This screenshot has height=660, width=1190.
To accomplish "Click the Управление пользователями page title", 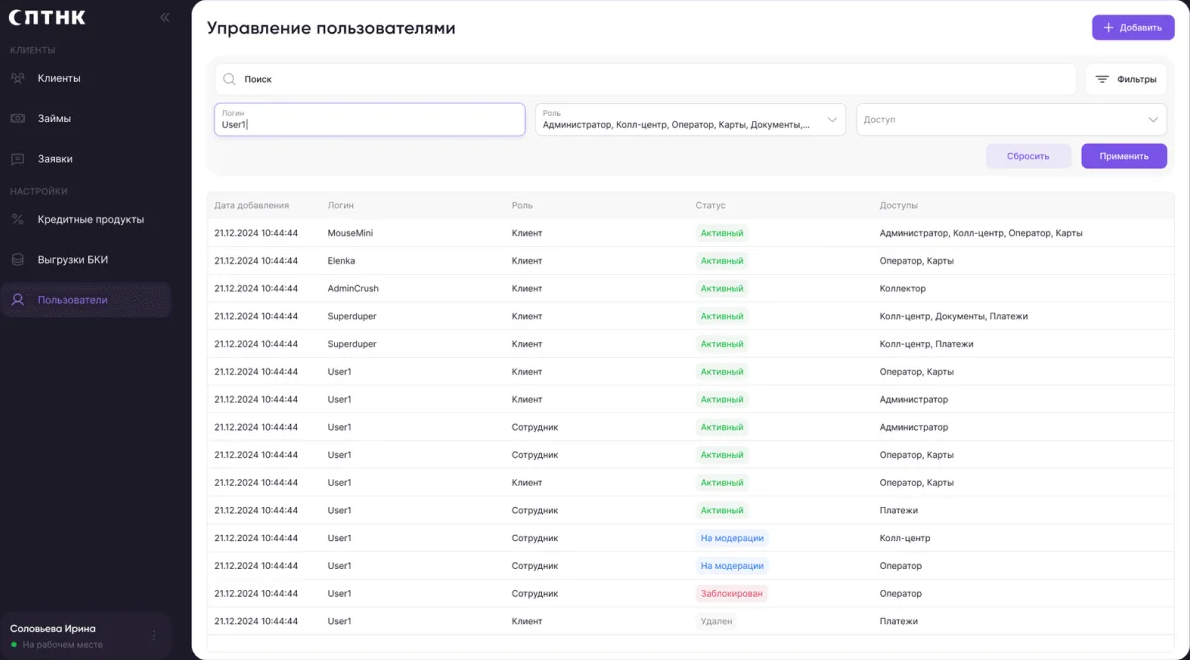I will tap(331, 28).
